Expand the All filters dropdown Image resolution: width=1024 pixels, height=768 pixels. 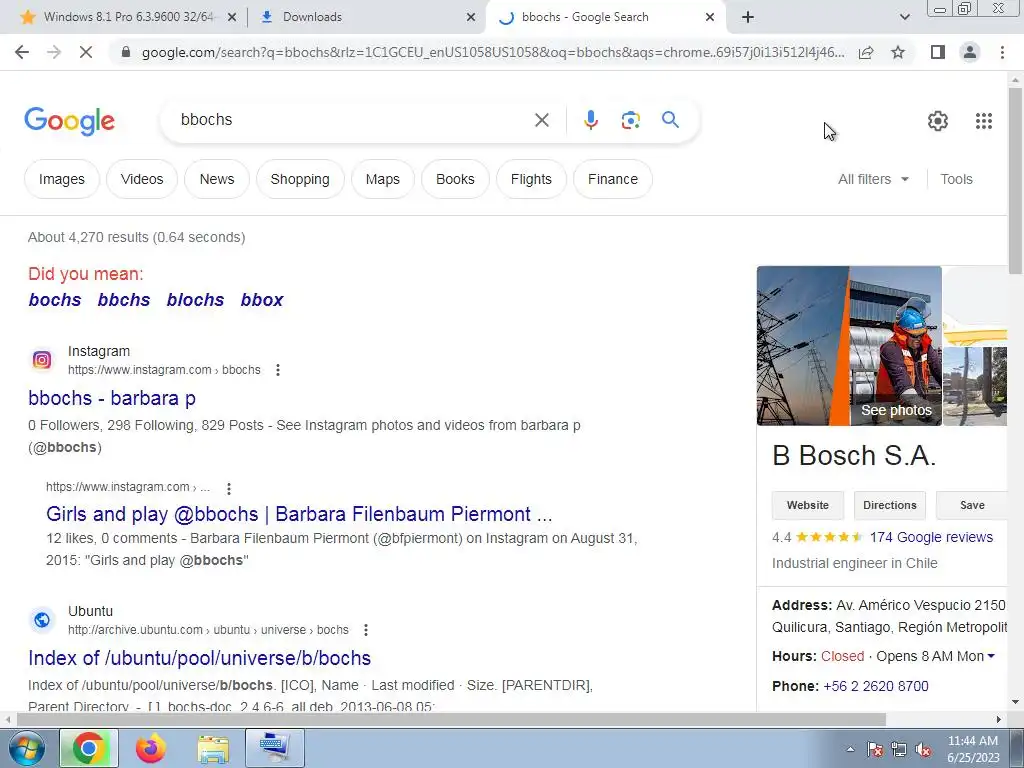point(873,179)
